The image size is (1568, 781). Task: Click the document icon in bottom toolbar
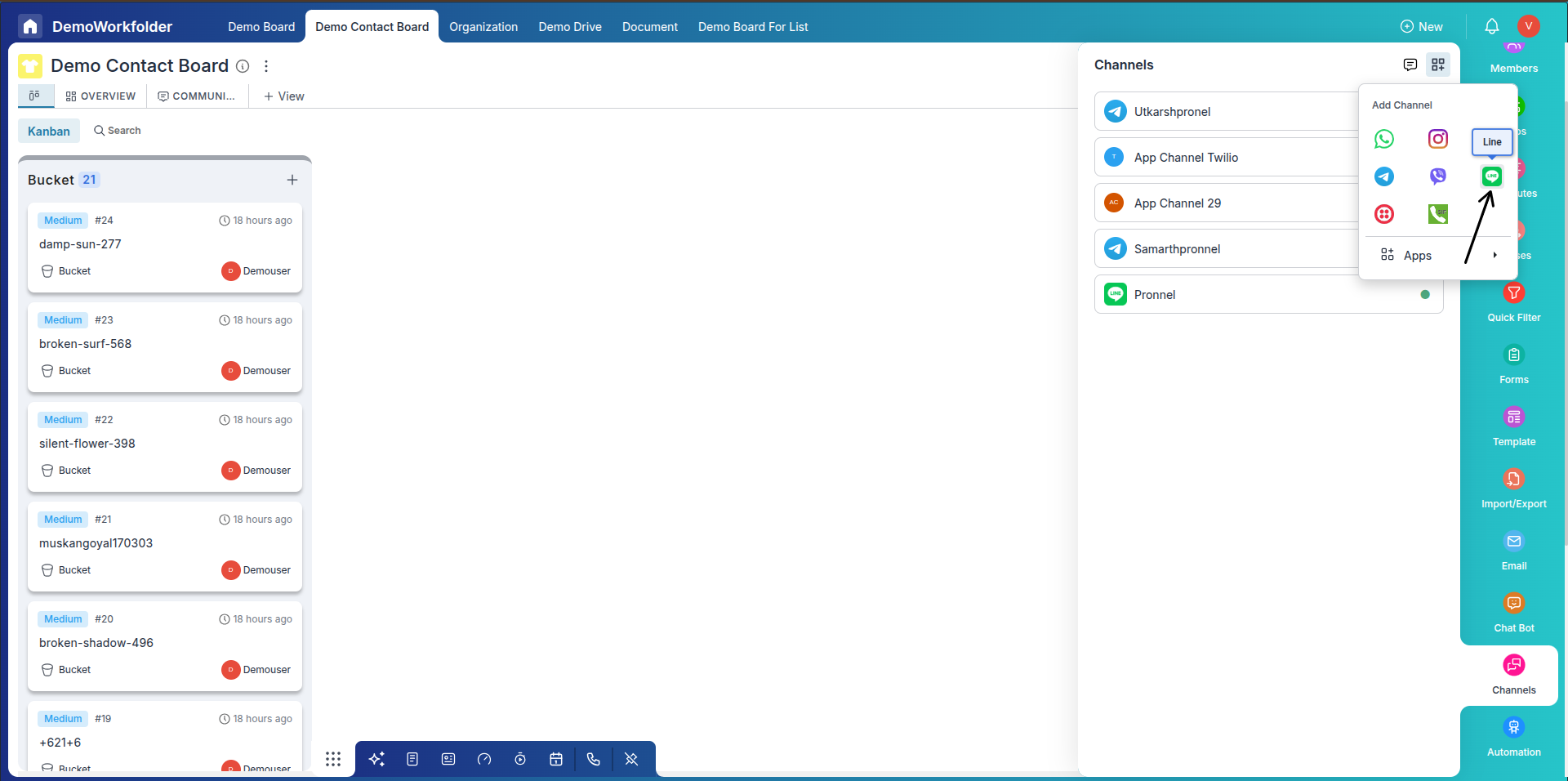412,759
